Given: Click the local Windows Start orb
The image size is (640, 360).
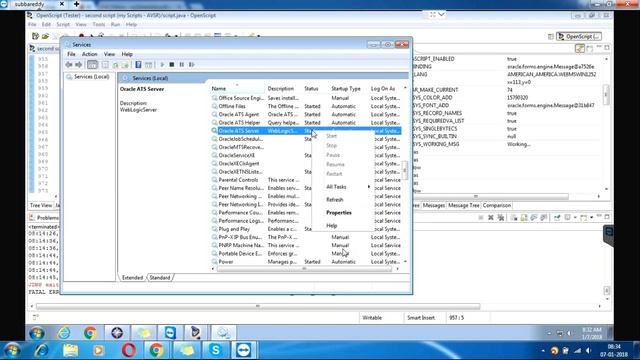Looking at the screenshot, I should (x=12, y=350).
